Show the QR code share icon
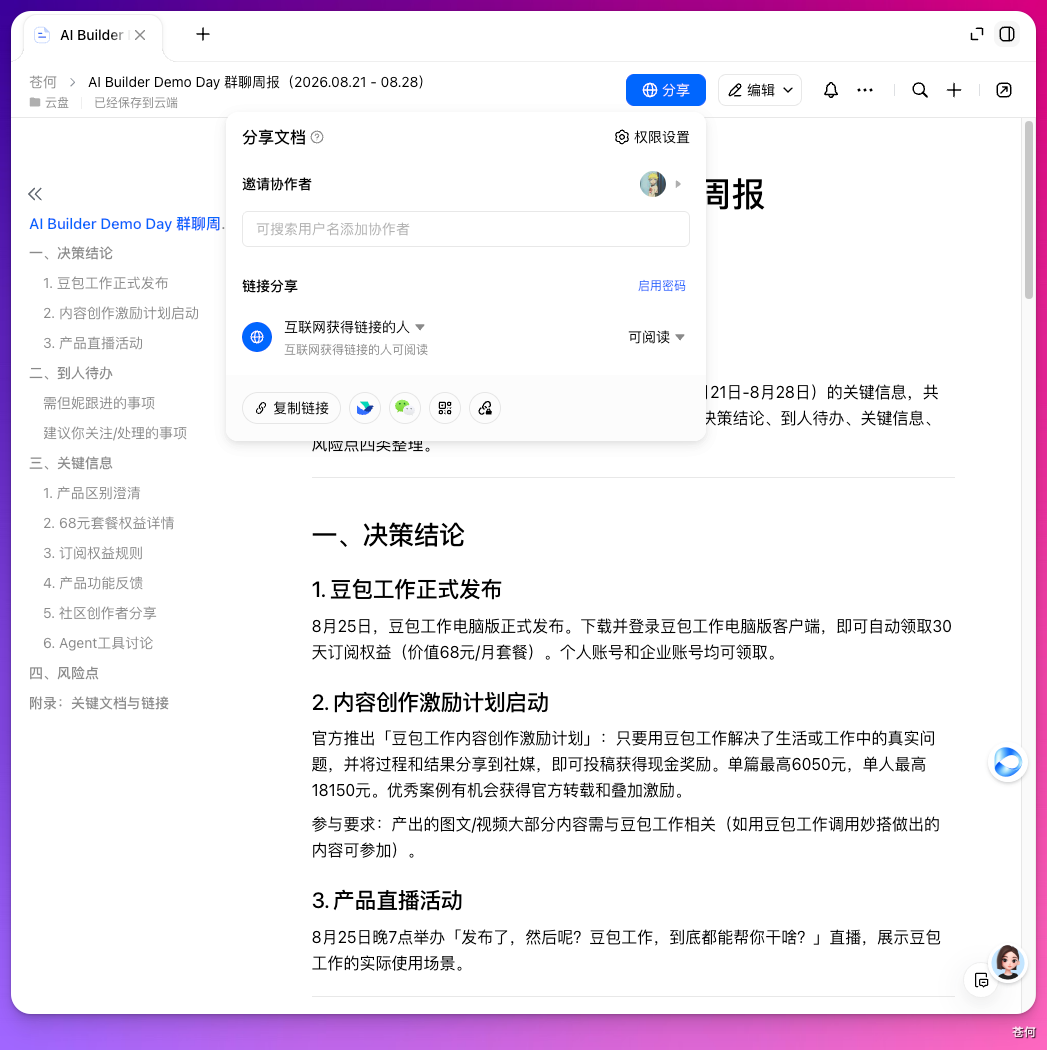The height and width of the screenshot is (1050, 1047). click(445, 408)
